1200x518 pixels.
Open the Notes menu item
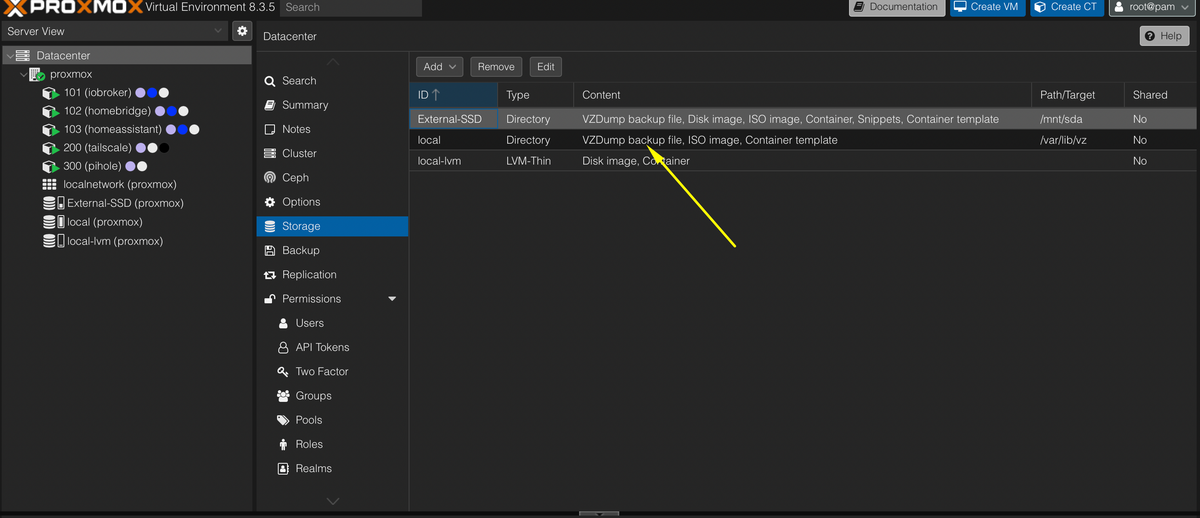332,129
